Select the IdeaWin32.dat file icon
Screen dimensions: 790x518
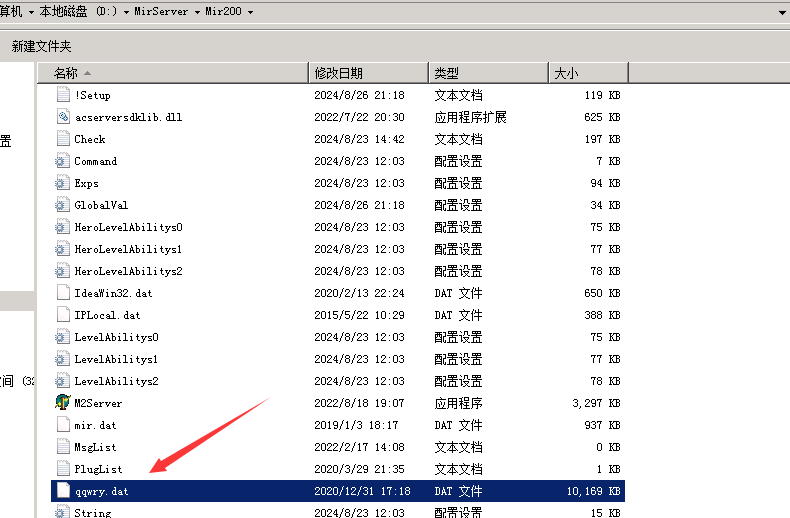pos(63,293)
